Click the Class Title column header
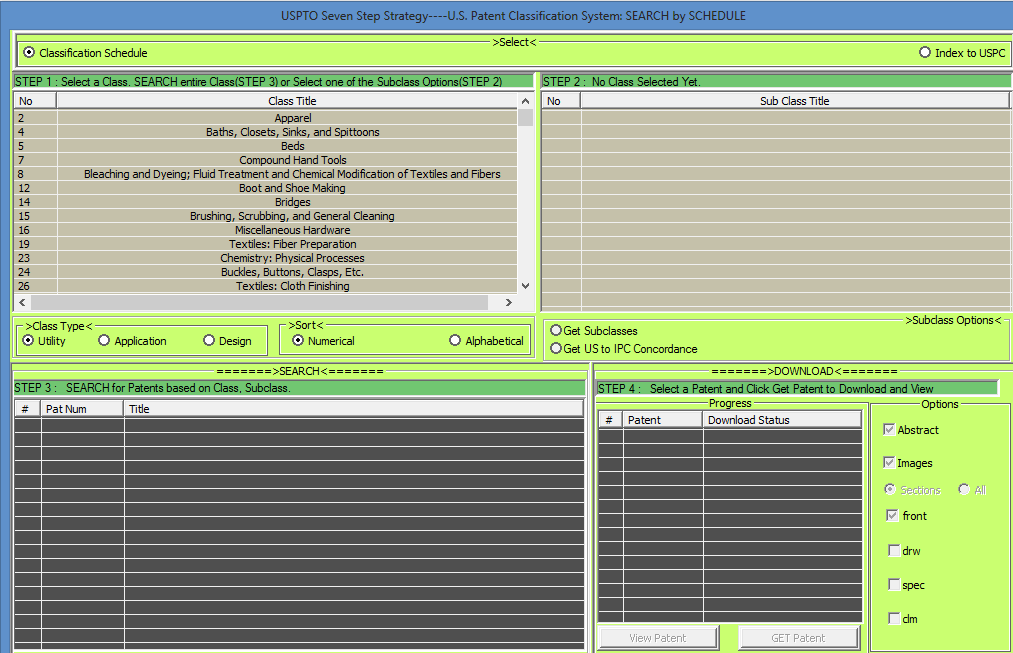Image resolution: width=1013 pixels, height=653 pixels. click(292, 101)
